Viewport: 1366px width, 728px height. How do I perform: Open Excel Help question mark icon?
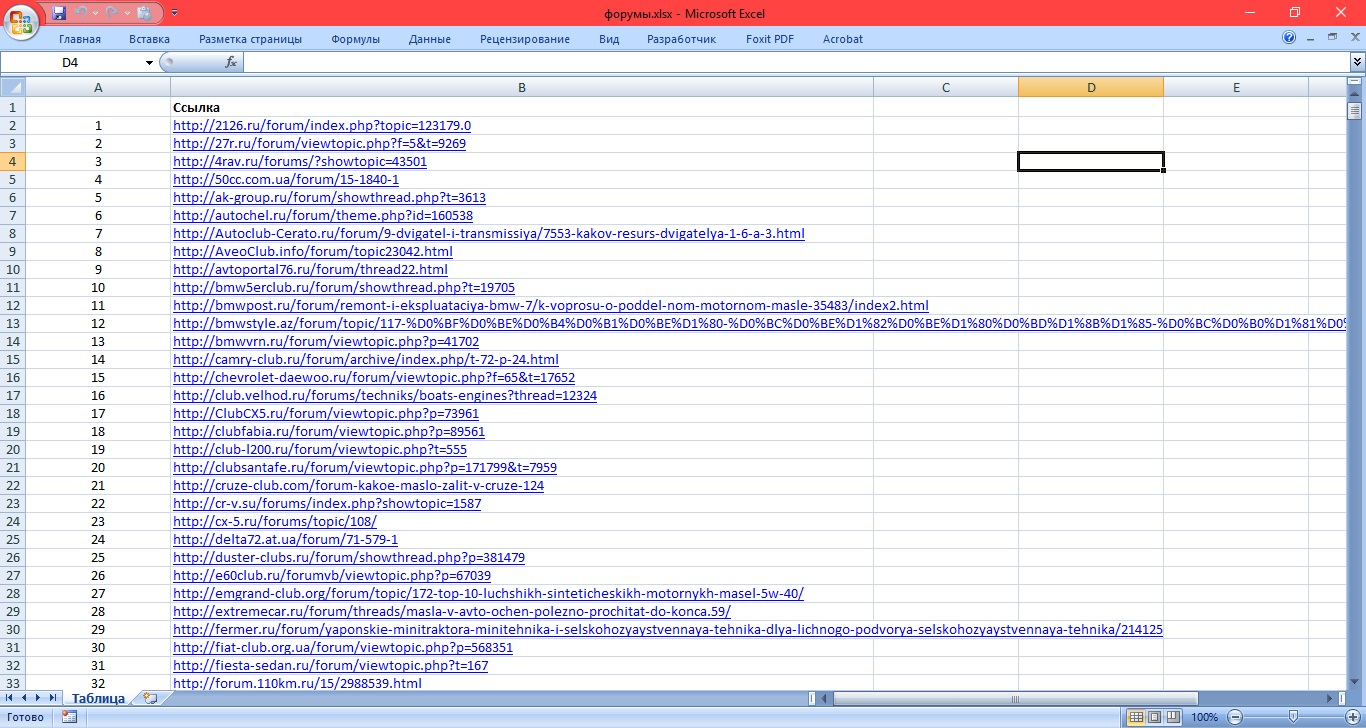point(1289,39)
